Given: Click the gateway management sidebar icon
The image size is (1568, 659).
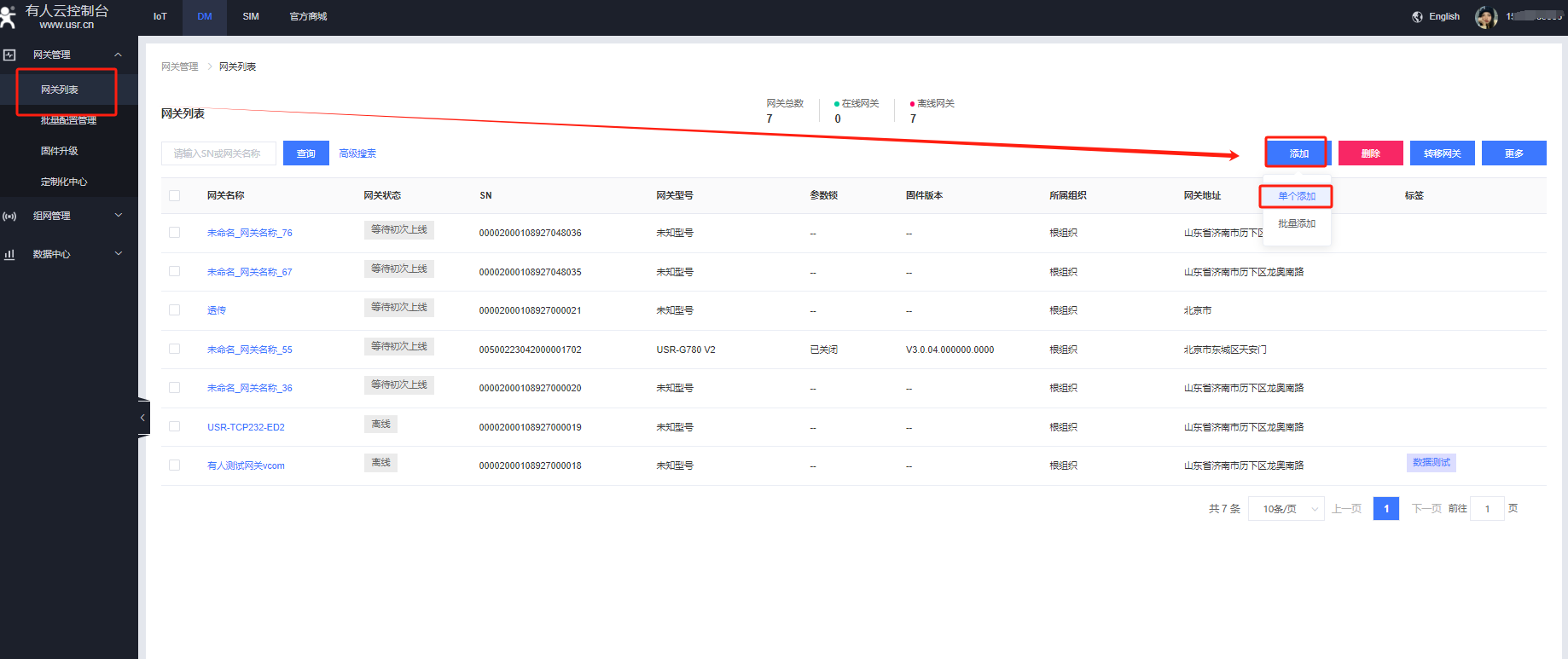Looking at the screenshot, I should click(x=9, y=55).
